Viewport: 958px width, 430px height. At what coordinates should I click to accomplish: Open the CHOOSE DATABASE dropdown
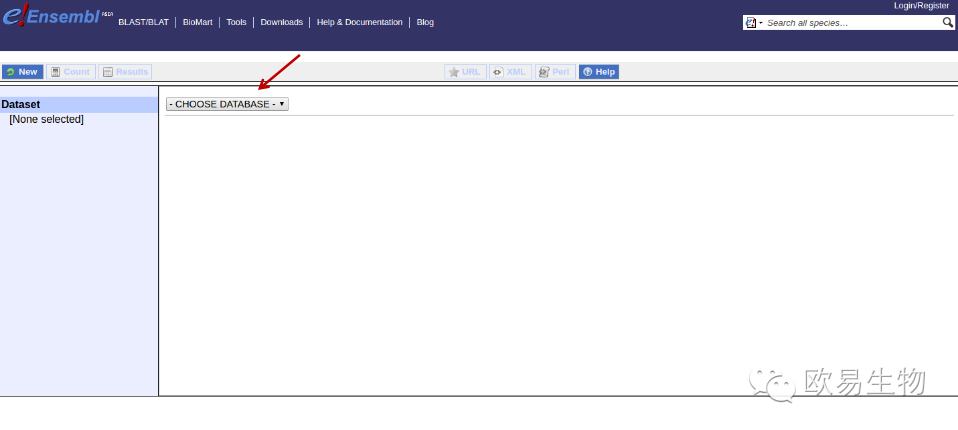click(x=227, y=104)
